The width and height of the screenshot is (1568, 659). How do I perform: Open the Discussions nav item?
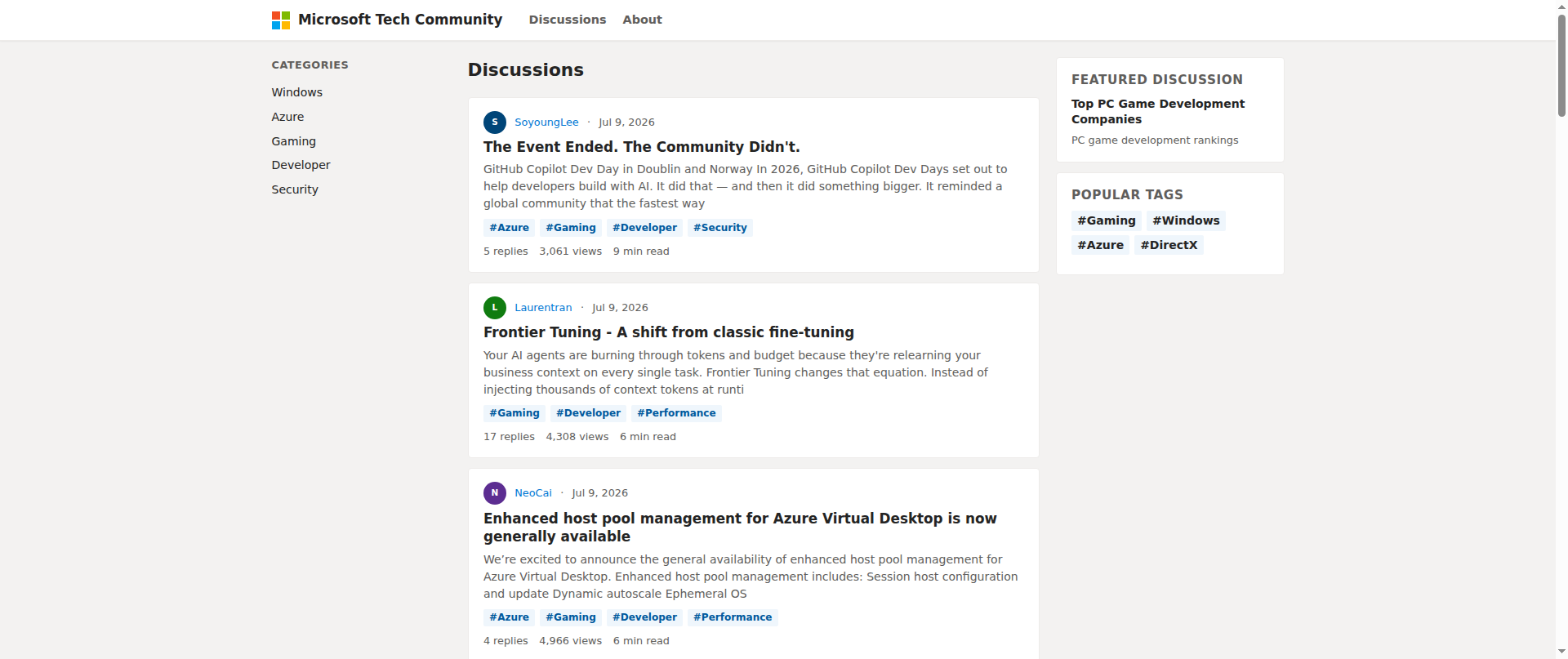(x=568, y=20)
